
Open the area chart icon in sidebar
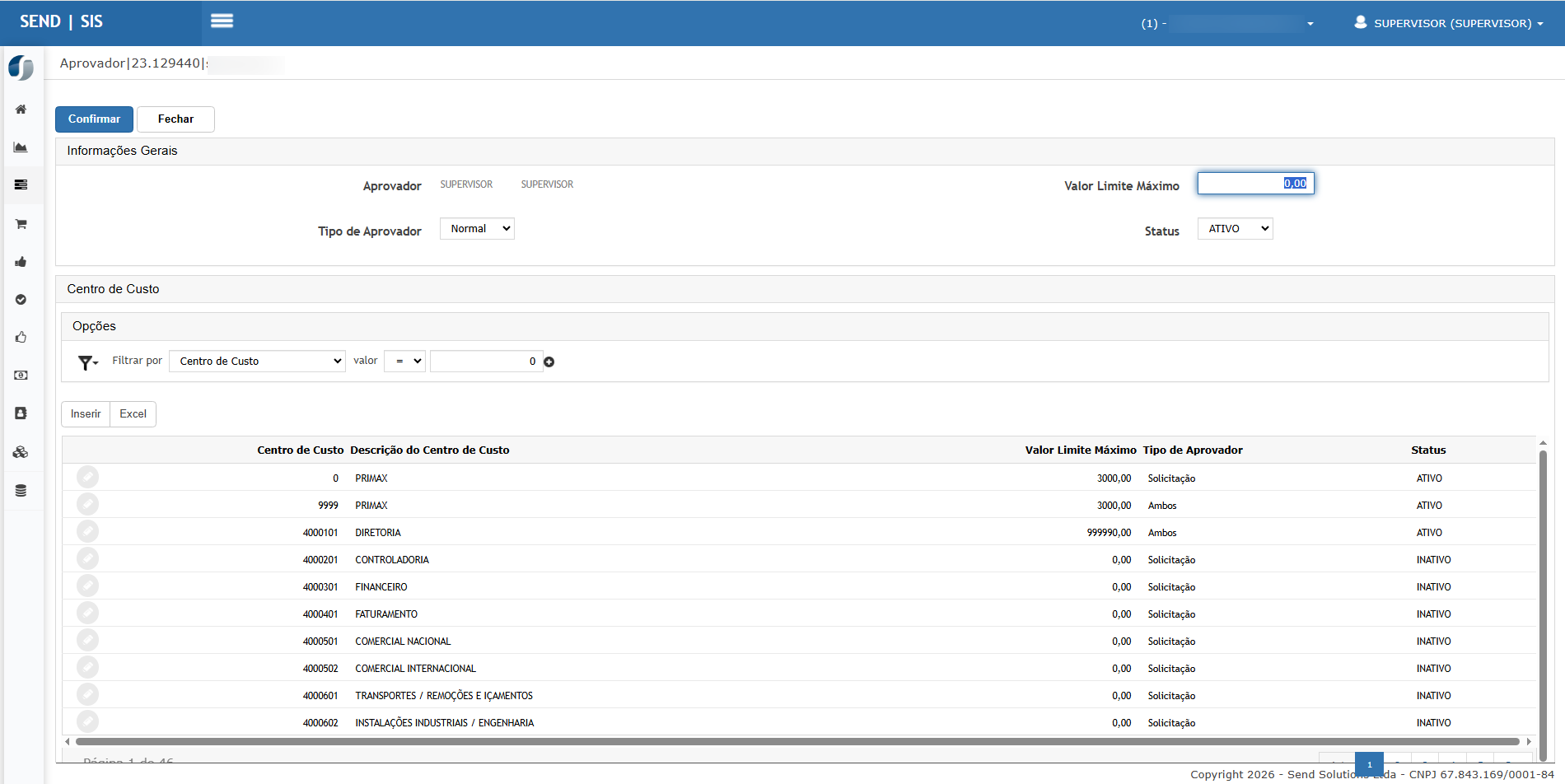[21, 147]
